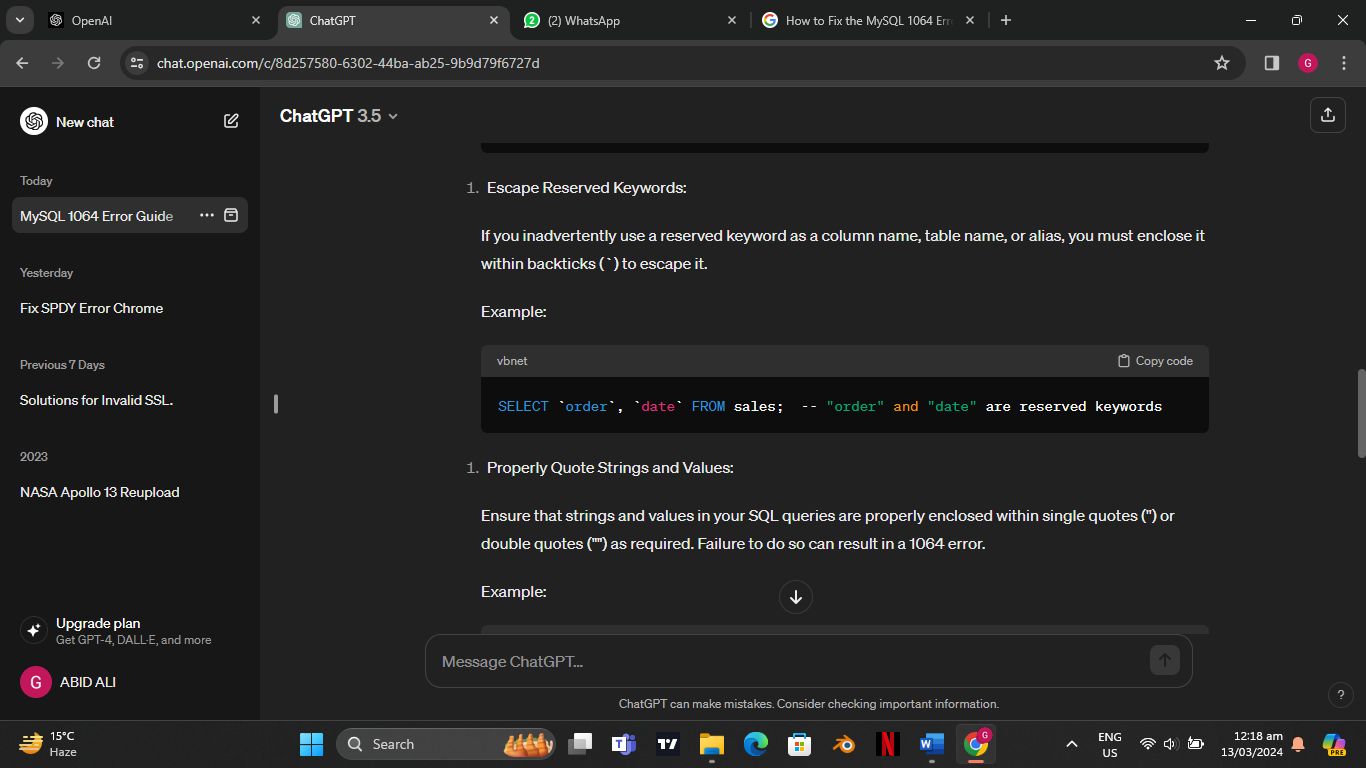Viewport: 1366px width, 768px height.
Task: Open ChatGPT help via the question mark icon
Action: click(1340, 694)
